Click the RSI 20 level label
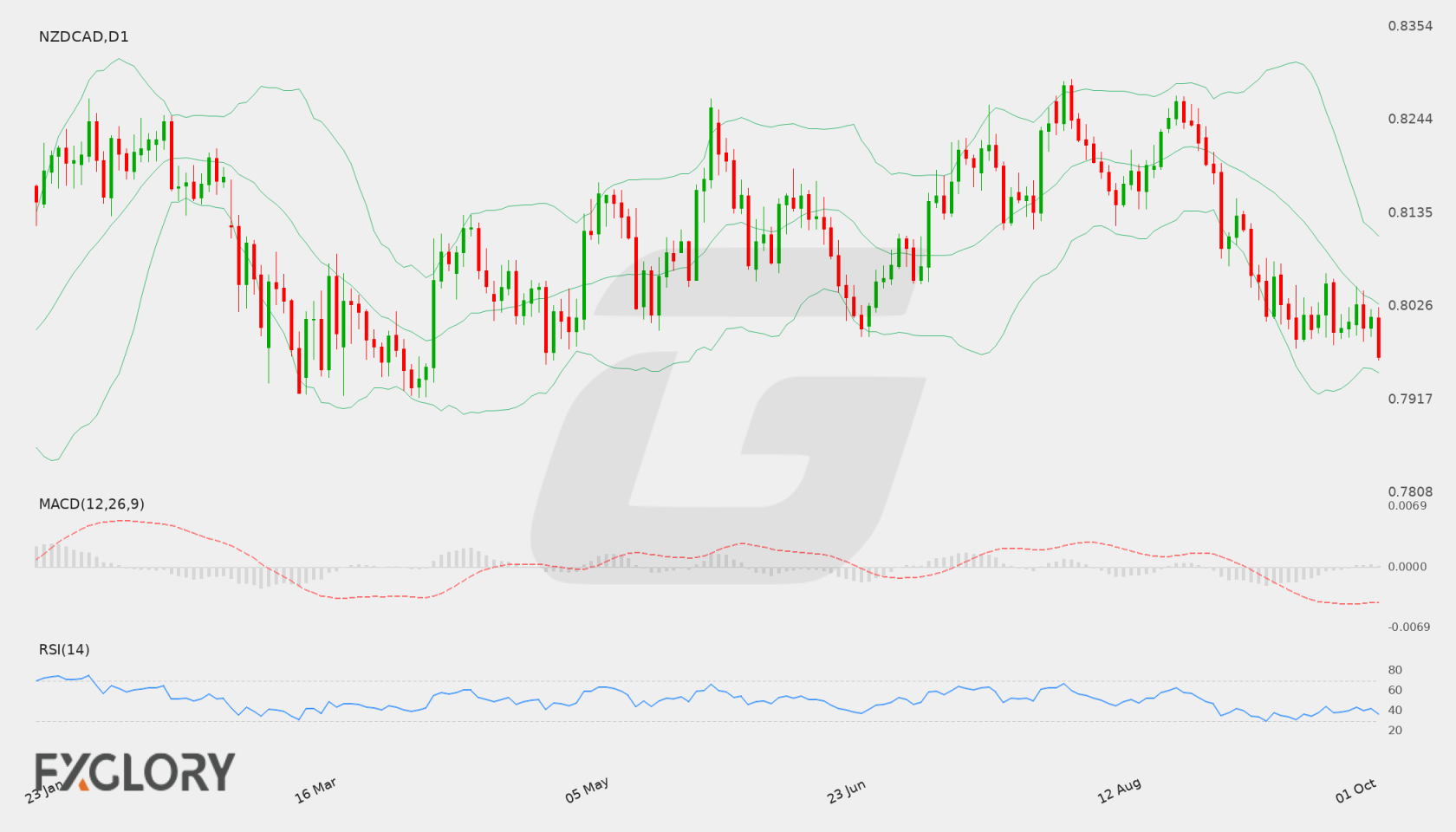The width and height of the screenshot is (1456, 832). (x=1394, y=730)
